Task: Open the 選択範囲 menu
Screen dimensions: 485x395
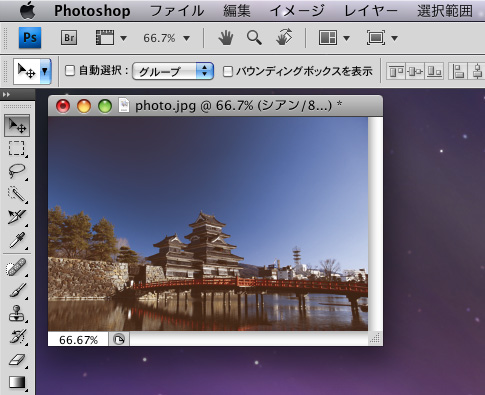Action: [445, 11]
